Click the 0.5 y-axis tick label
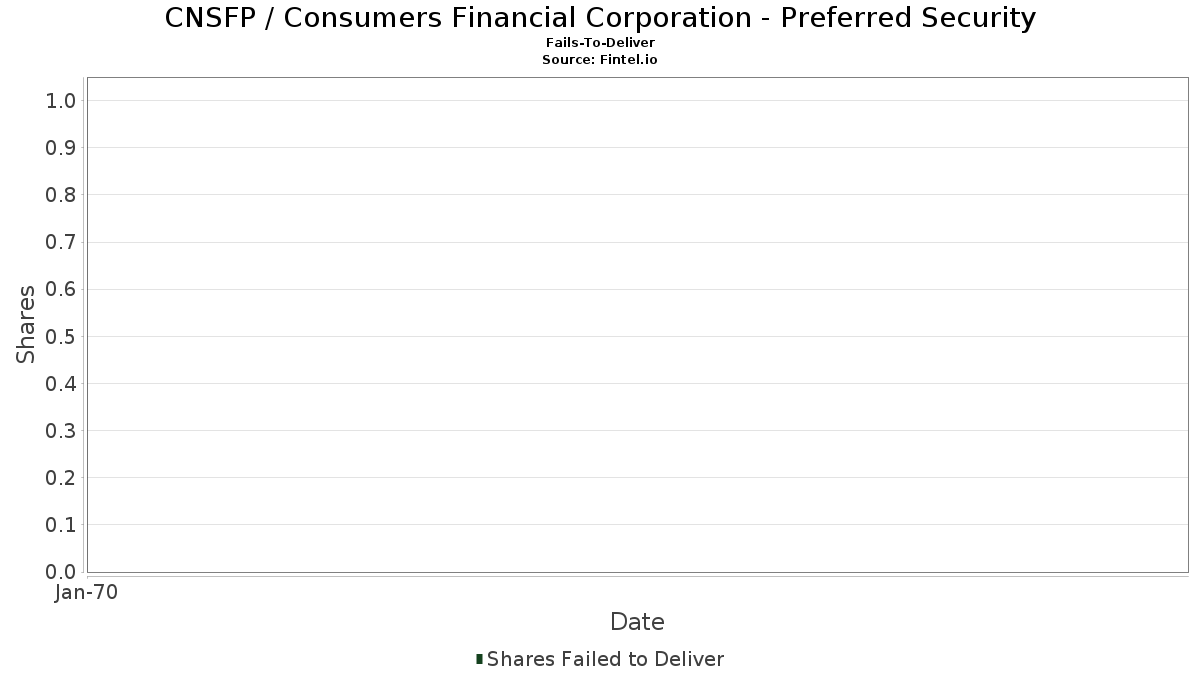This screenshot has width=1200, height=675. coord(61,336)
